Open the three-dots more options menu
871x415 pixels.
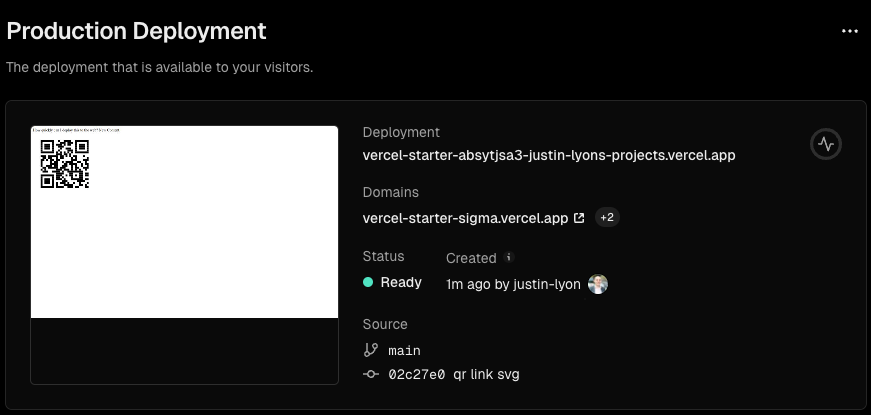point(849,31)
